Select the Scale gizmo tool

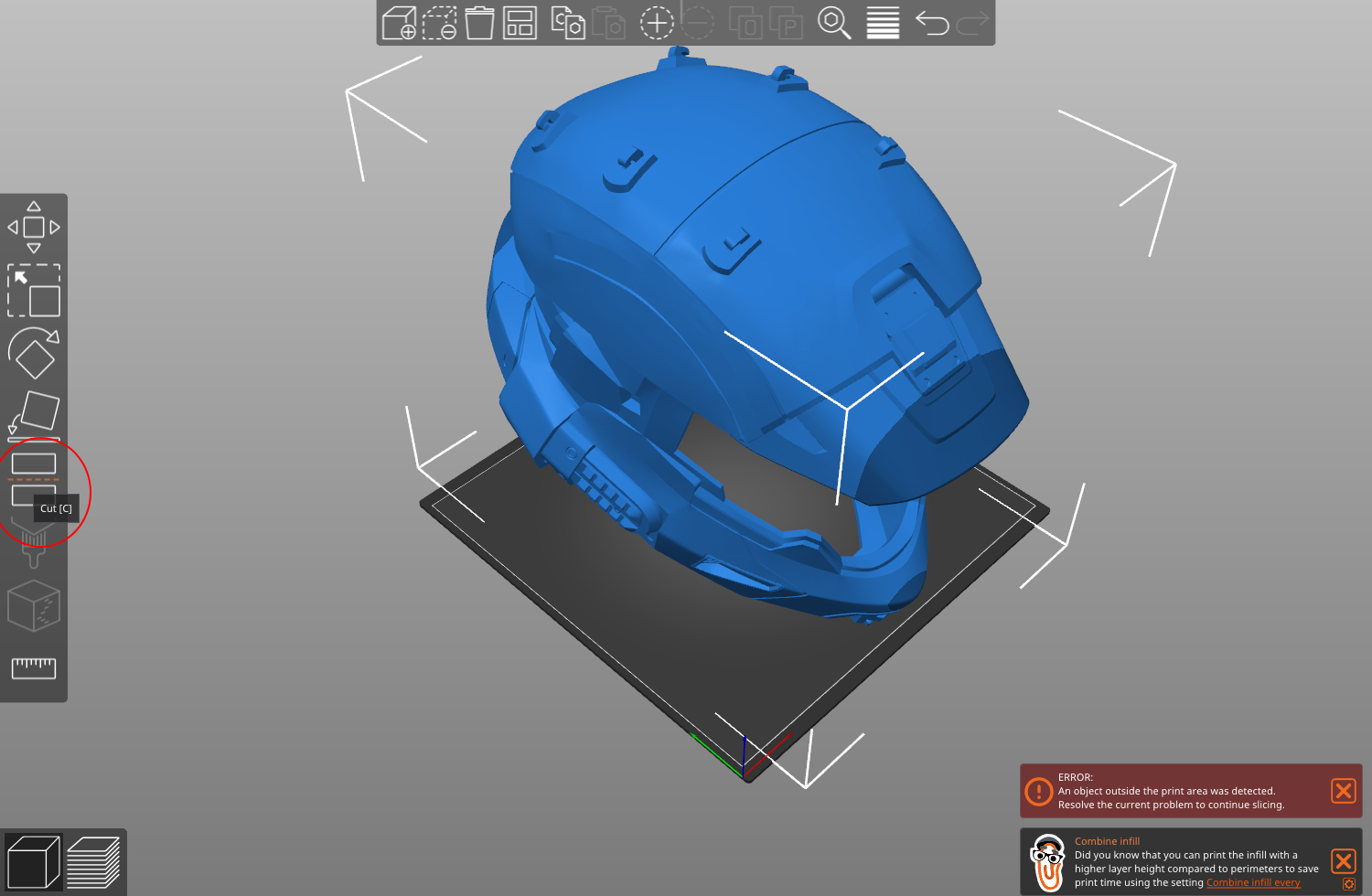(34, 291)
